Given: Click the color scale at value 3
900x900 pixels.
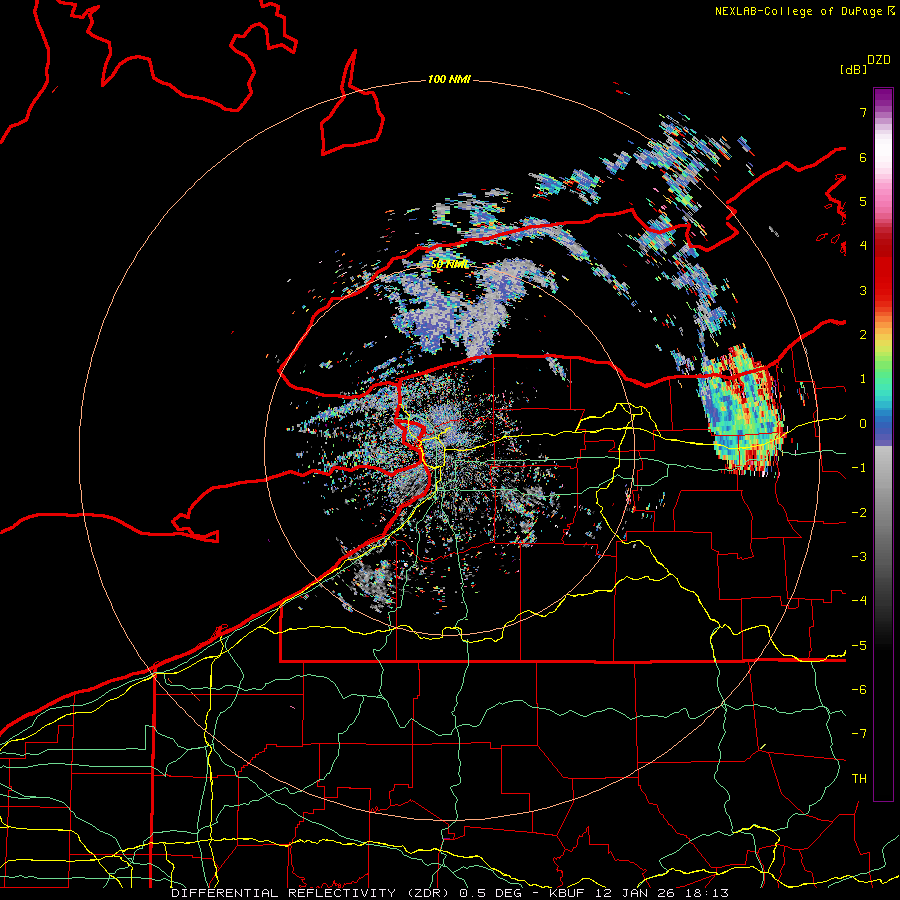Looking at the screenshot, I should 883,290.
